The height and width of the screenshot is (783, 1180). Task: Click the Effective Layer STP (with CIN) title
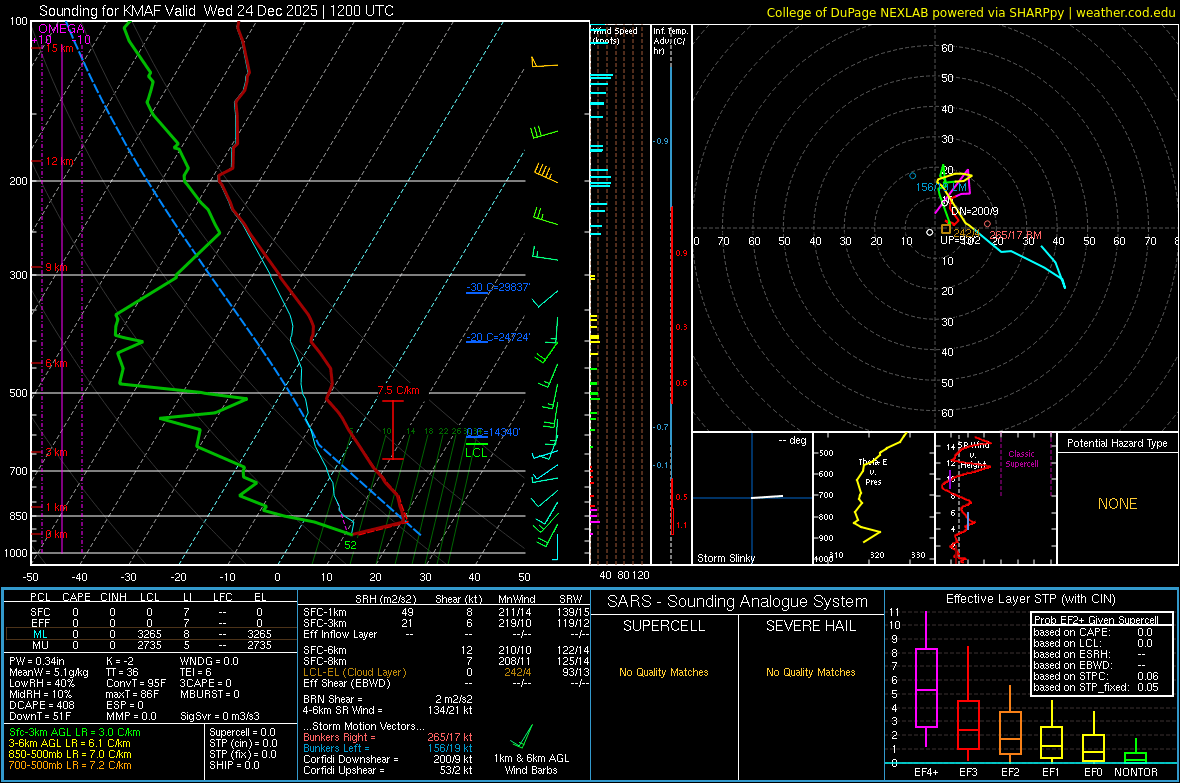pos(1030,599)
